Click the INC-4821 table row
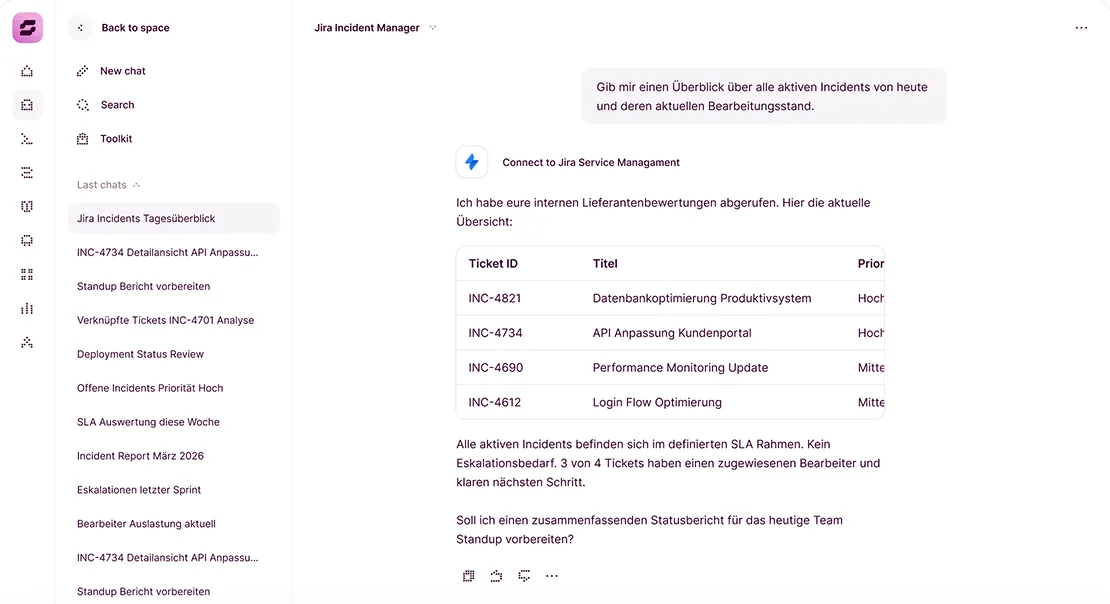Image resolution: width=1110 pixels, height=604 pixels. pyautogui.click(x=670, y=298)
